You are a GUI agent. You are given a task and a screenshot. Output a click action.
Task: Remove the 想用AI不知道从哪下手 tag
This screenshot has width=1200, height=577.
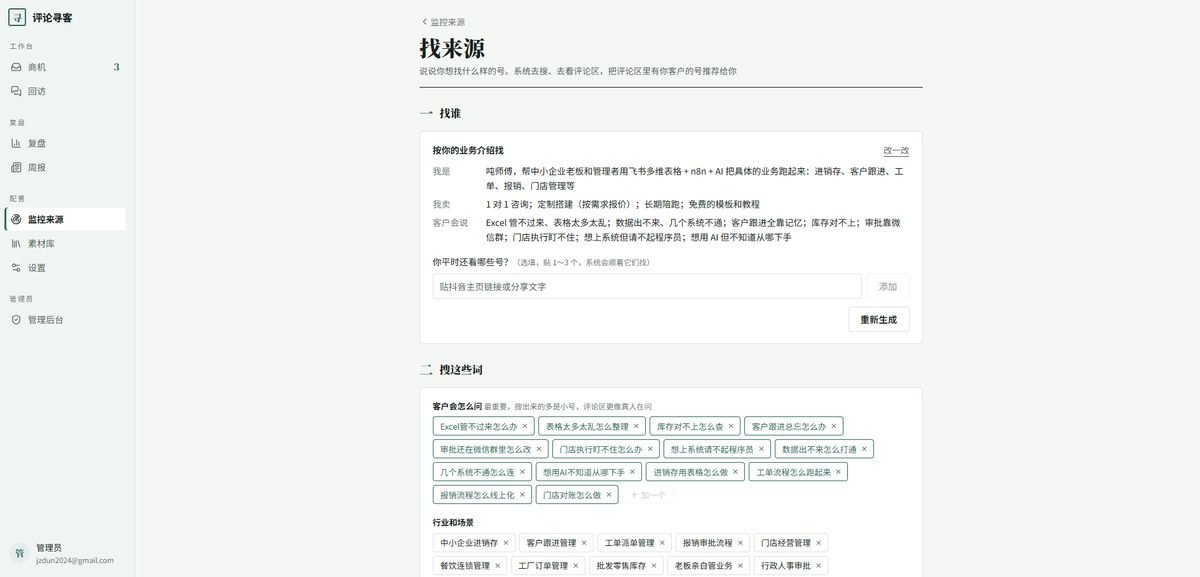(631, 472)
